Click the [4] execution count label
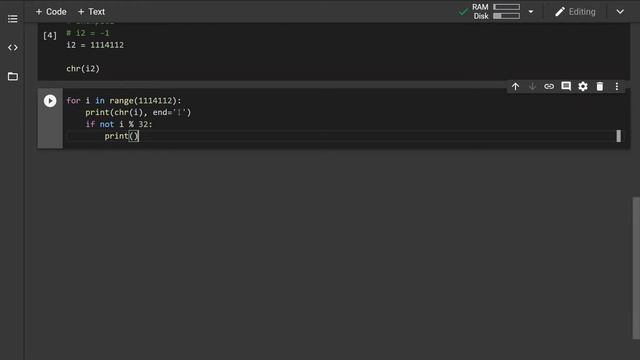 (50, 36)
